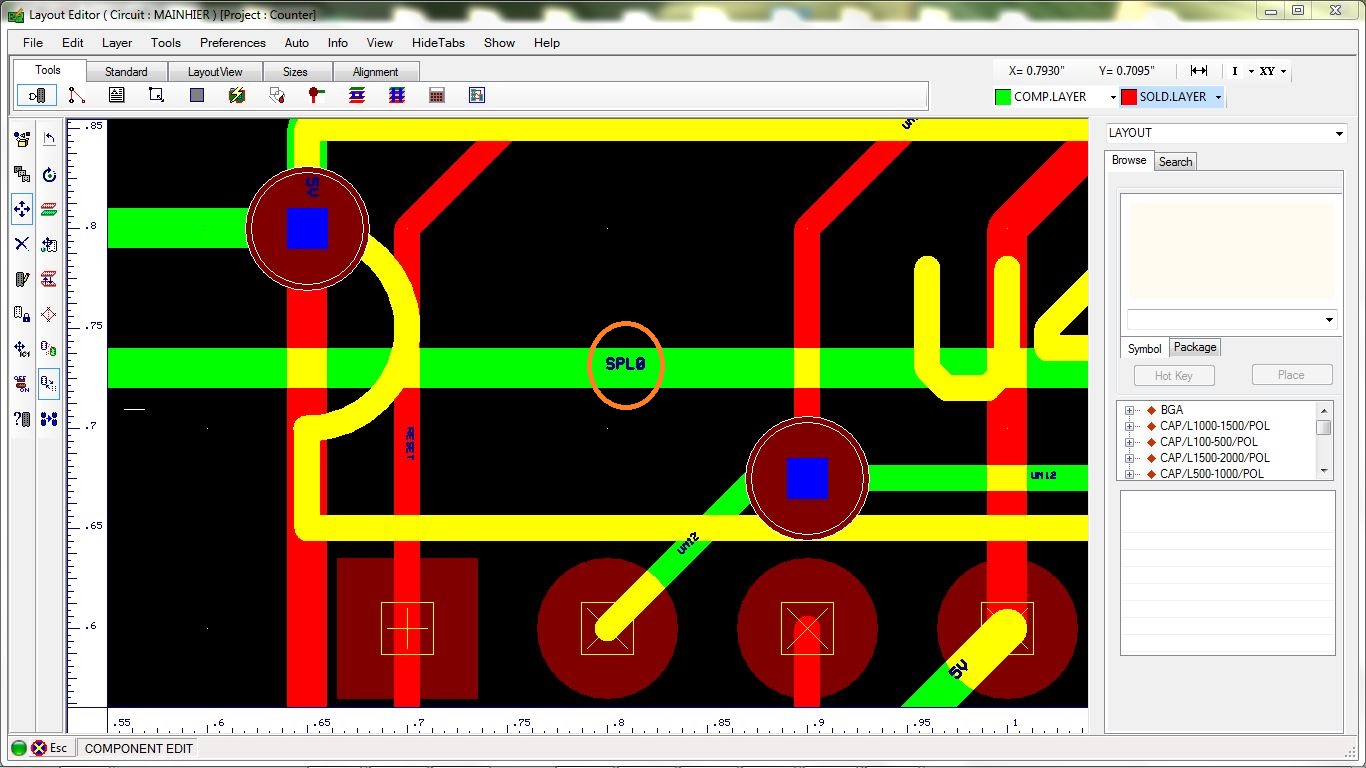Select the four-arrow move component tool
Screen dimensions: 1366x768
click(22, 209)
